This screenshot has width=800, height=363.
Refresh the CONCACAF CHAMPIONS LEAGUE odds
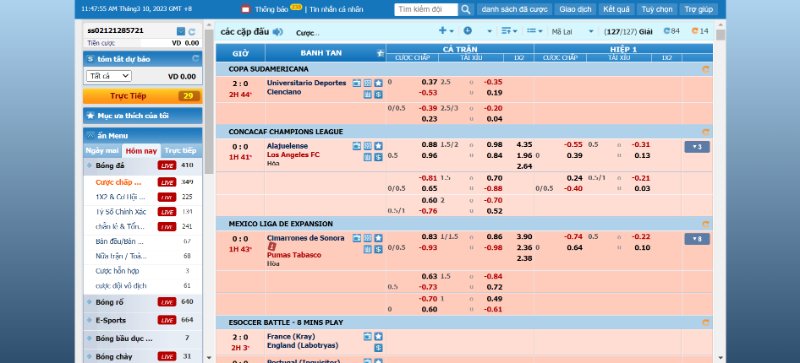tap(706, 132)
